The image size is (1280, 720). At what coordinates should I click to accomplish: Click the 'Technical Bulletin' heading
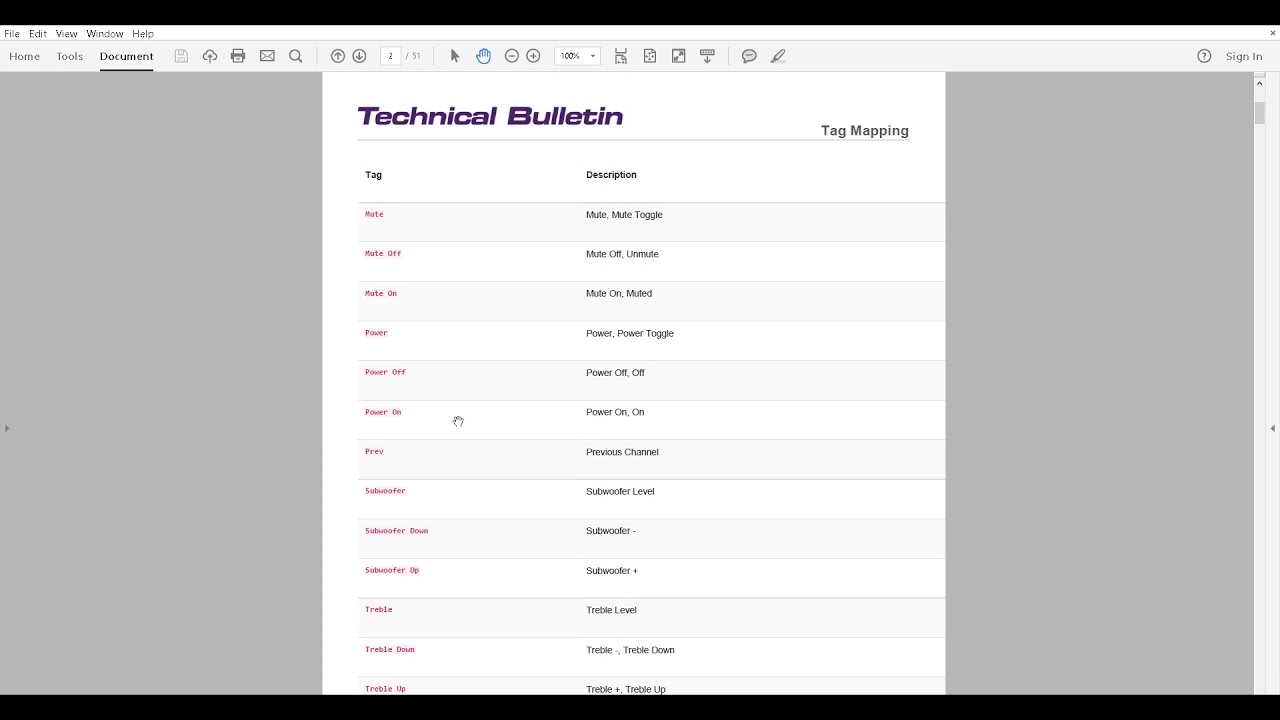coord(490,116)
